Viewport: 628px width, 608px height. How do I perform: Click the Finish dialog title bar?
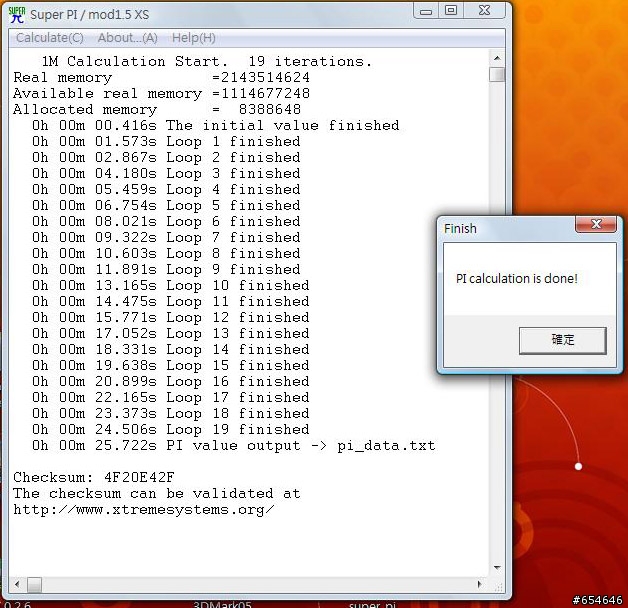[x=509, y=229]
